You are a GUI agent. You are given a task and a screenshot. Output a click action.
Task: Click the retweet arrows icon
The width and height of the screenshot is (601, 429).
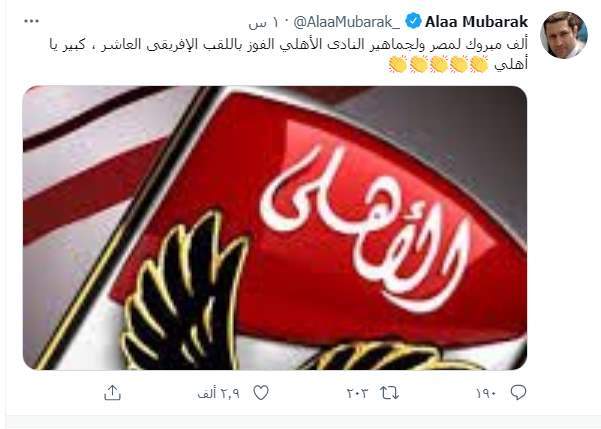click(389, 393)
